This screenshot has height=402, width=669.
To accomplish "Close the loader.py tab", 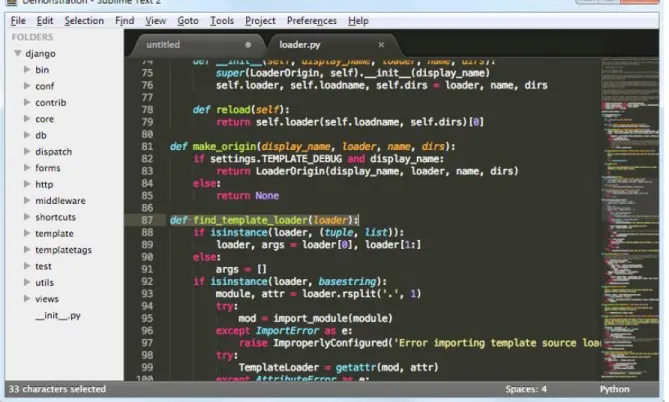I will 381,44.
